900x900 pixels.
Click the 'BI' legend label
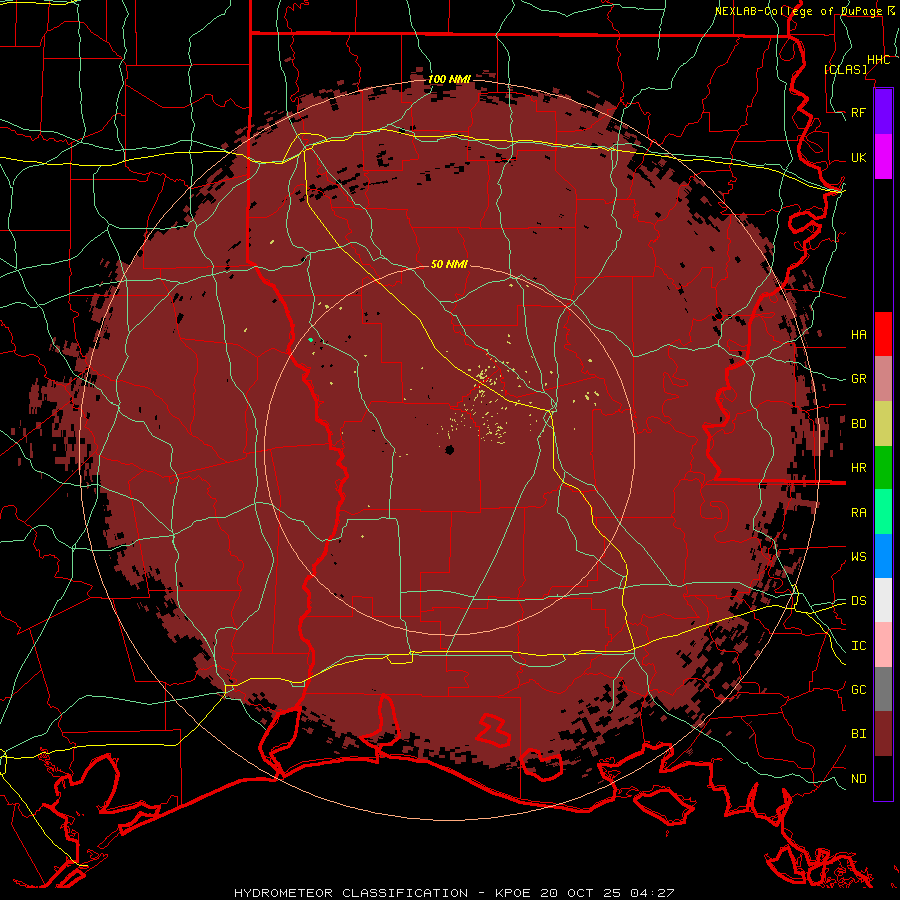859,734
